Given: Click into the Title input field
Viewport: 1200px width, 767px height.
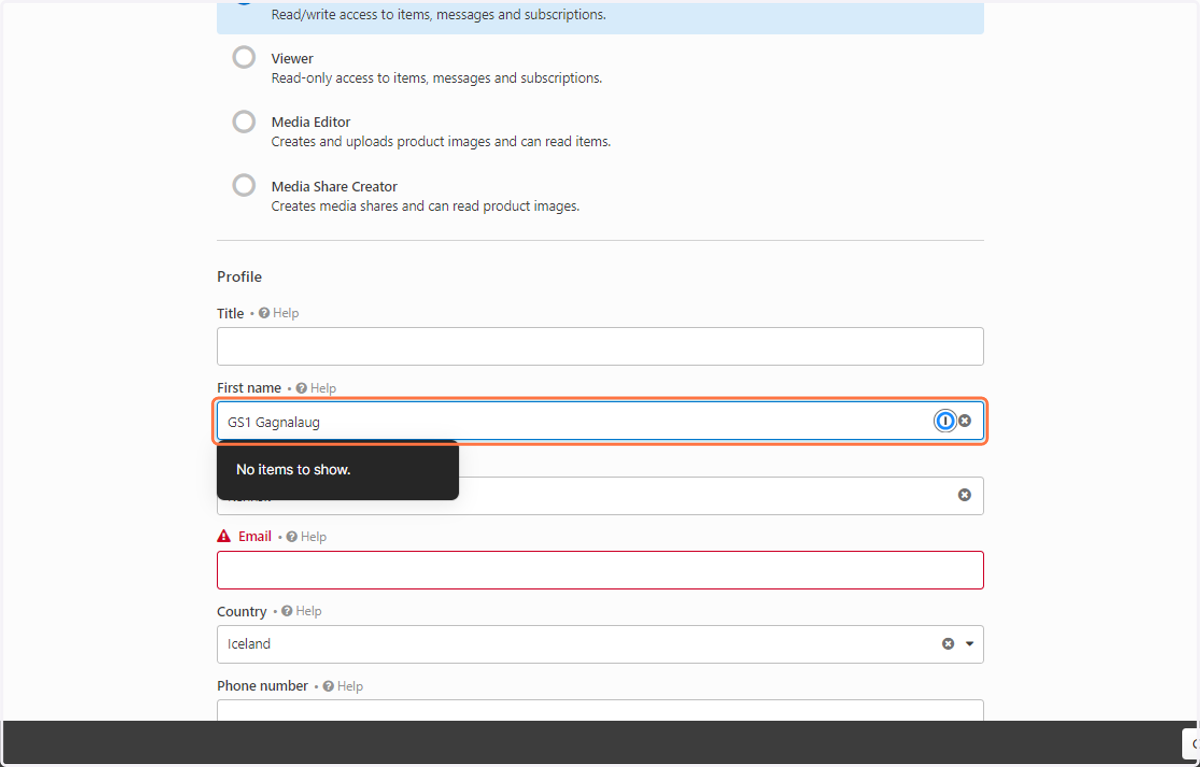Looking at the screenshot, I should tap(600, 346).
